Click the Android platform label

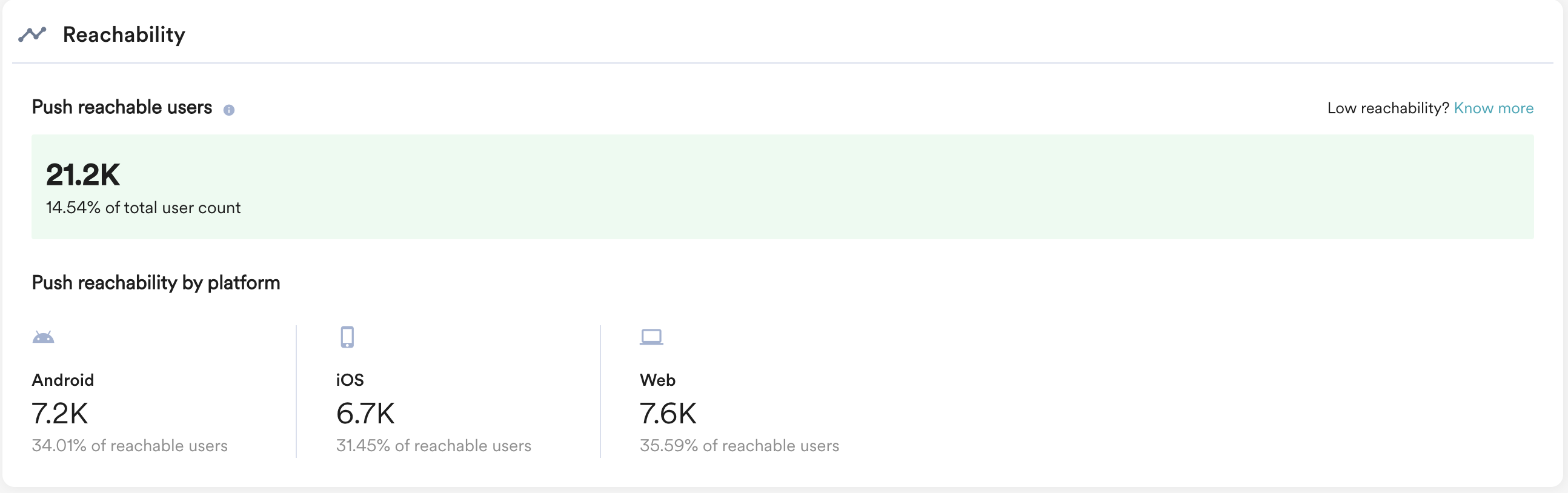(62, 380)
